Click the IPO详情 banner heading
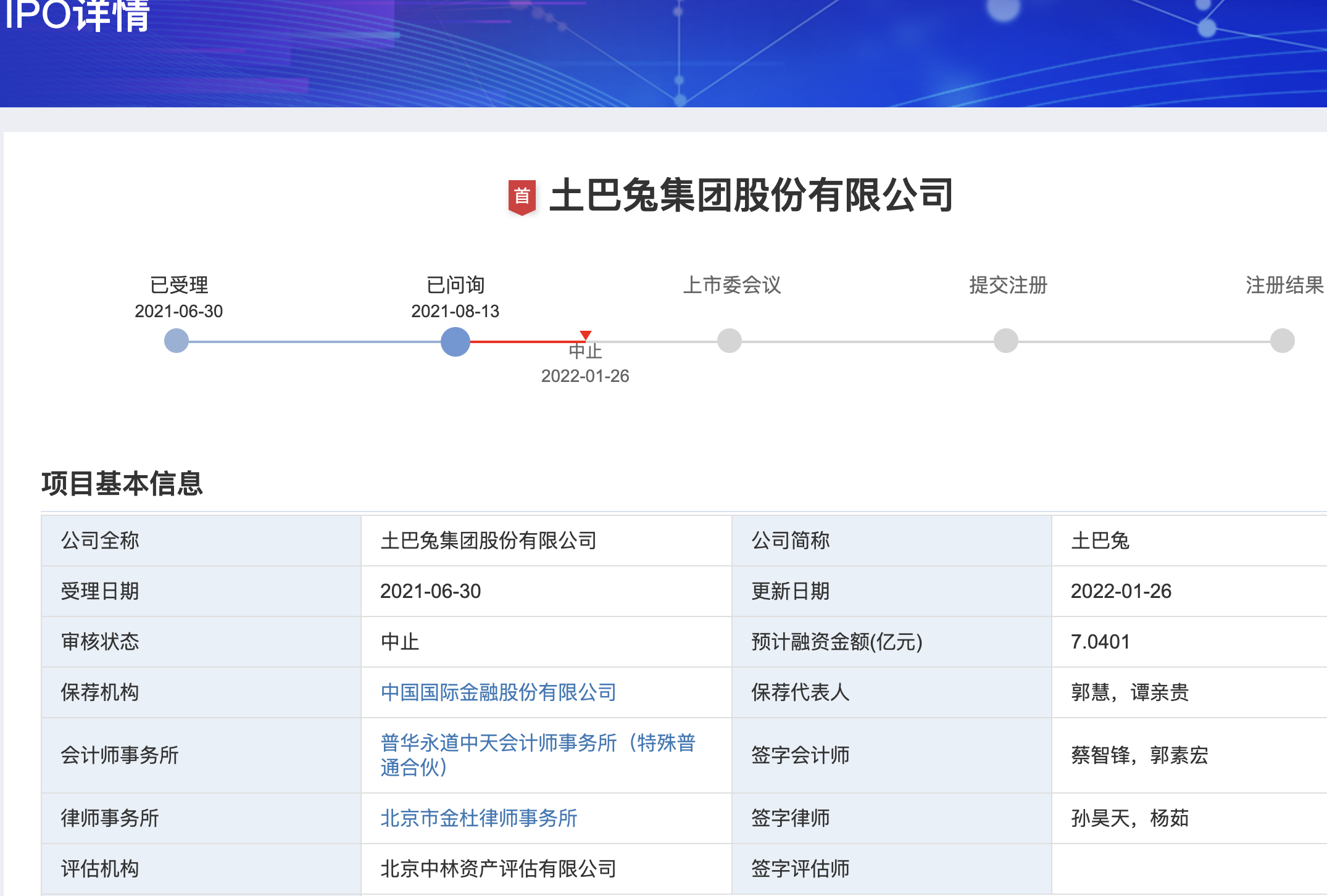Screen dimensions: 1327x896 point(77,15)
